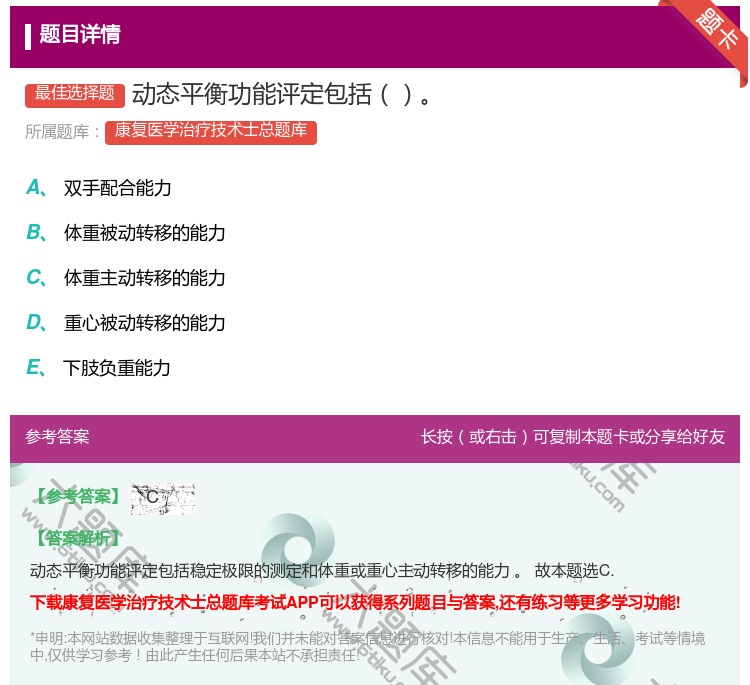This screenshot has width=750, height=685.
Task: Pick option C 体重主动转移的能力
Action: click(x=144, y=278)
